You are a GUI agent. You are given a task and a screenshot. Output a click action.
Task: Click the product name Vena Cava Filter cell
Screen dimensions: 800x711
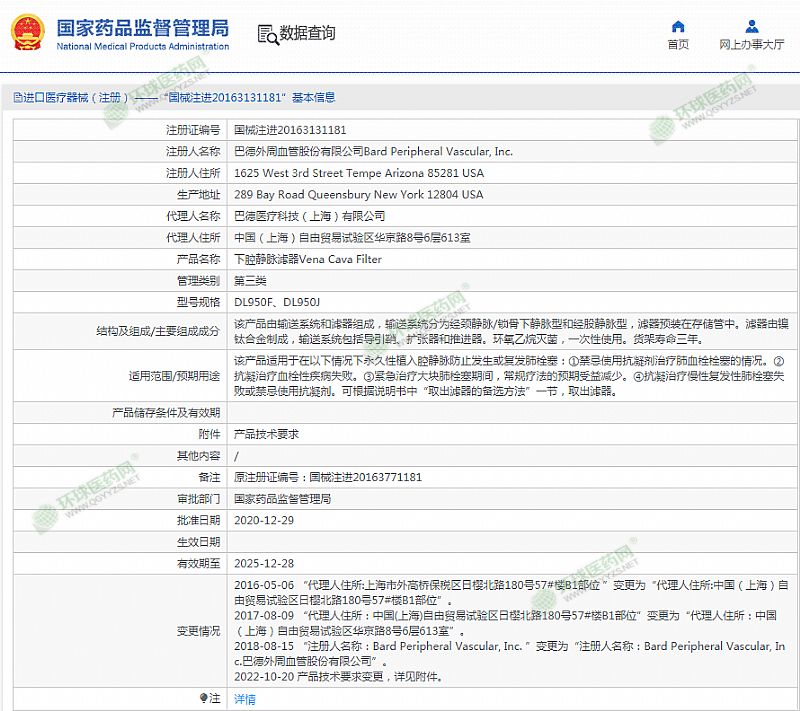click(x=307, y=259)
